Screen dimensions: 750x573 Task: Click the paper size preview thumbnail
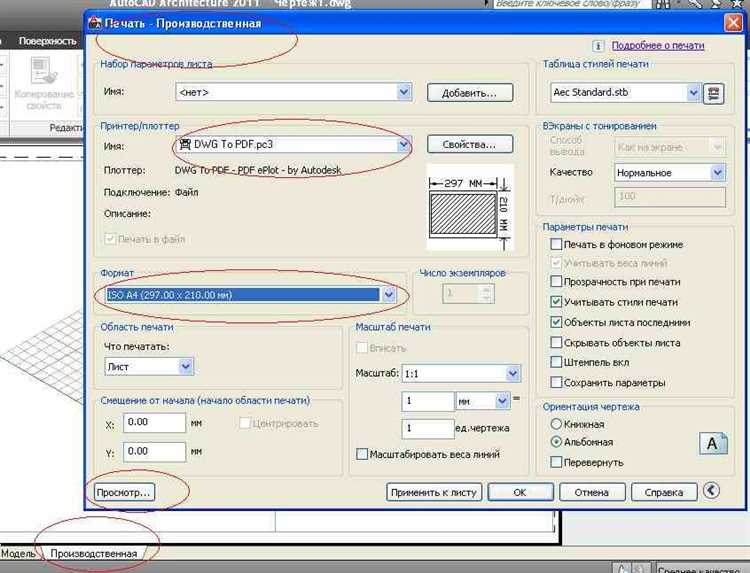tap(469, 207)
